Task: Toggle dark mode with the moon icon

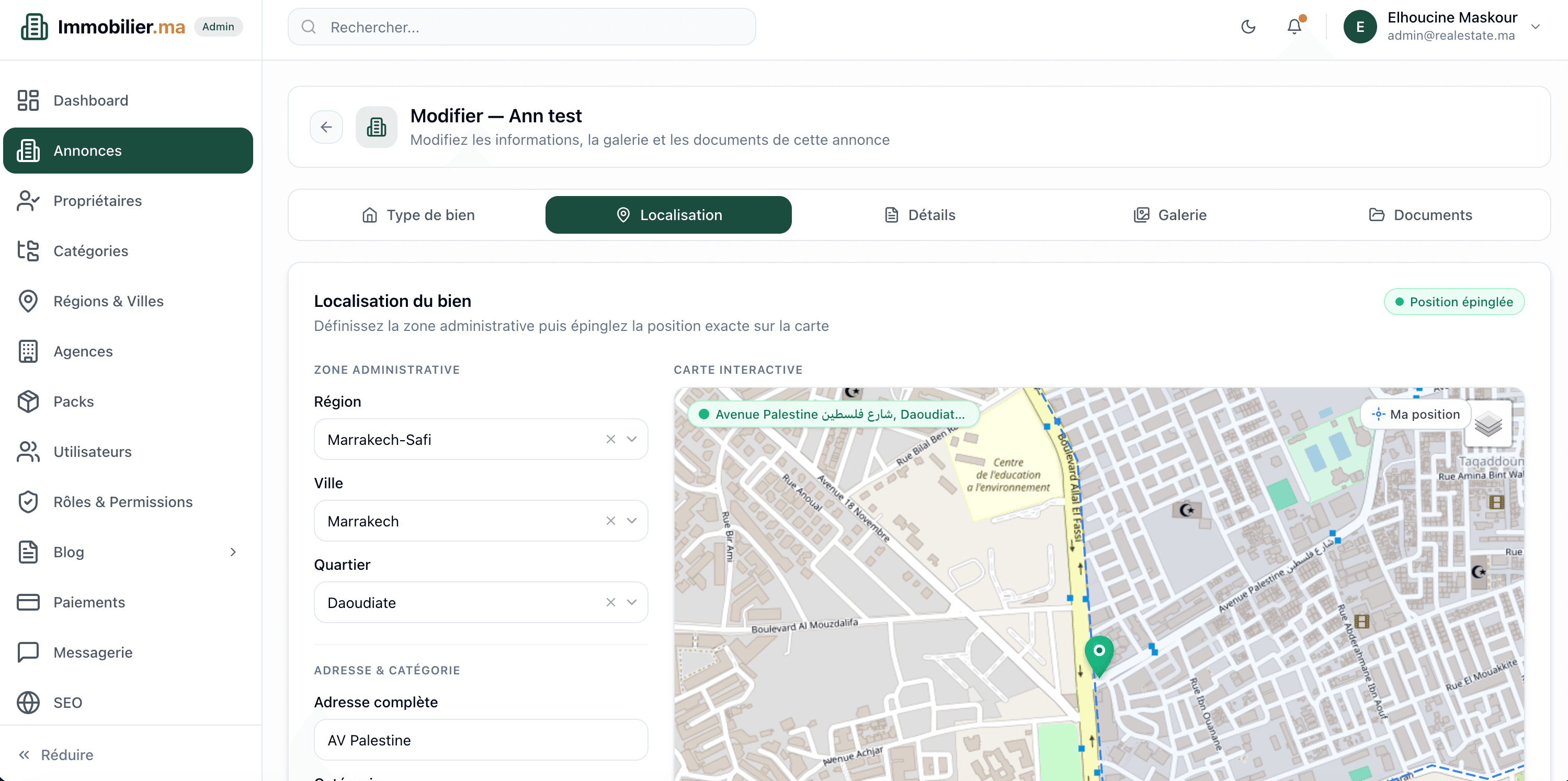Action: tap(1248, 26)
